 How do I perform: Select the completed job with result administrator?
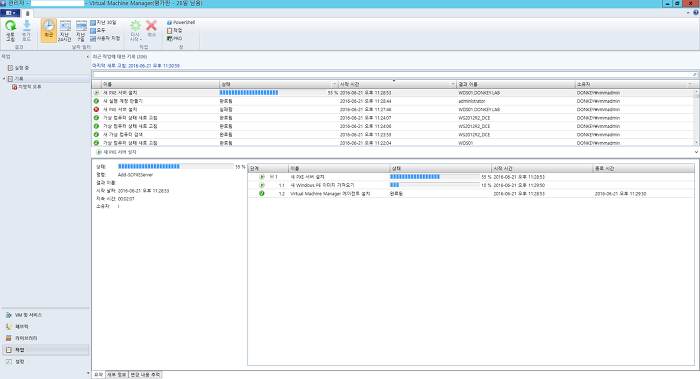click(392, 101)
